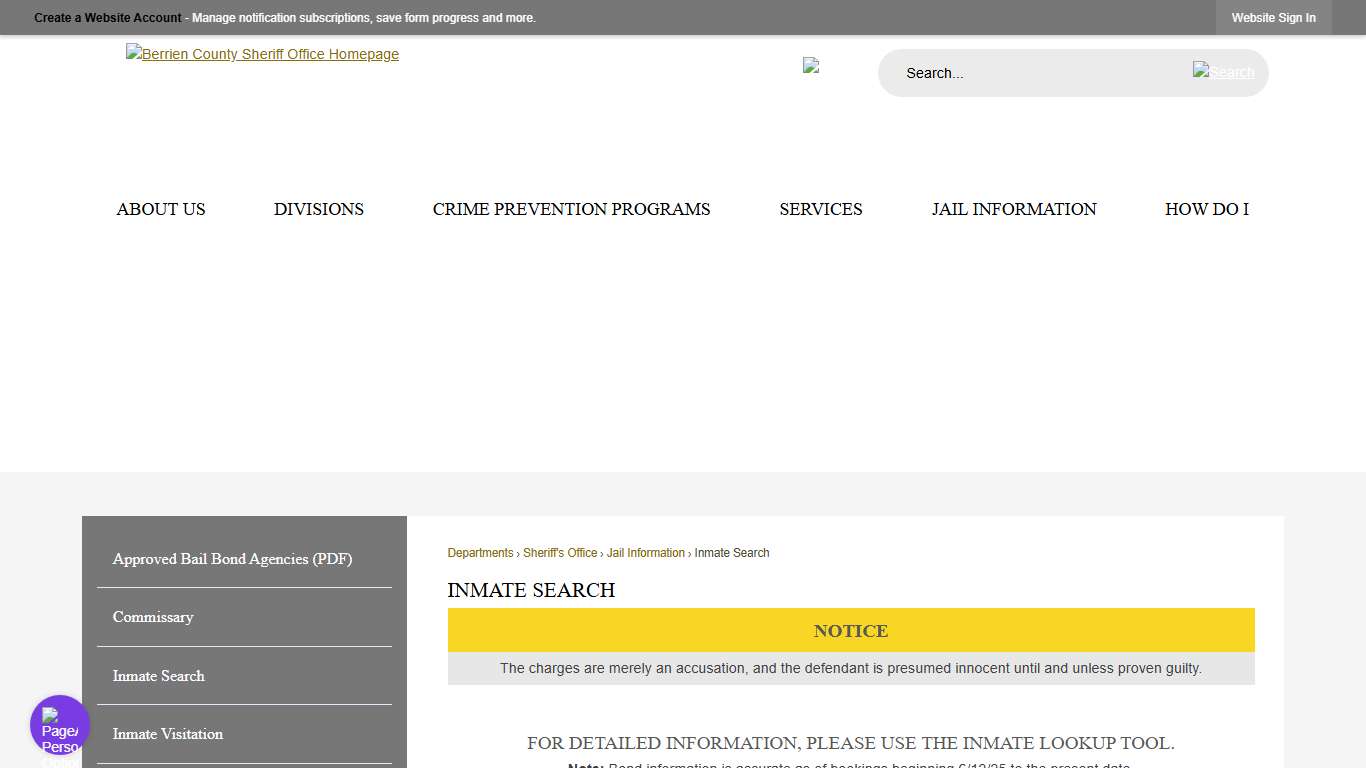Select Inmate Search in the sidebar
The image size is (1366, 768).
[x=158, y=676]
